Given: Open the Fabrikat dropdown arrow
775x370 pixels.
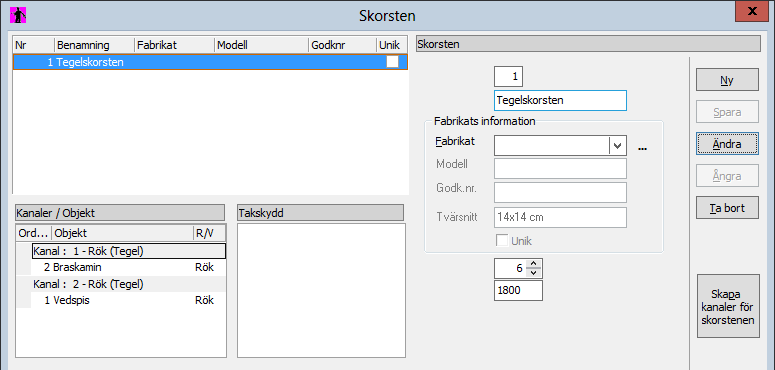Looking at the screenshot, I should 617,145.
